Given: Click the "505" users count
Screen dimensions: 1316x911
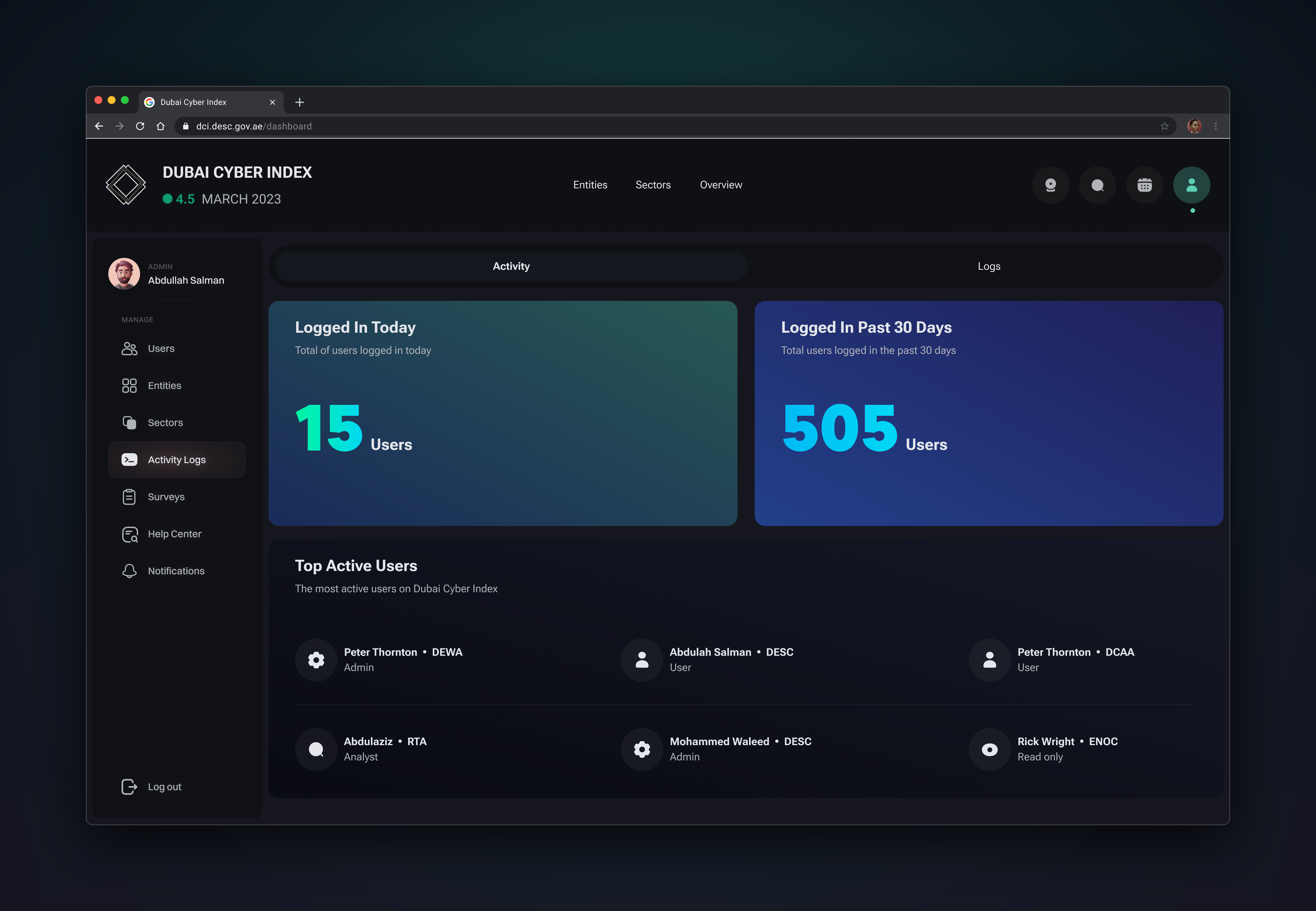Looking at the screenshot, I should (840, 428).
